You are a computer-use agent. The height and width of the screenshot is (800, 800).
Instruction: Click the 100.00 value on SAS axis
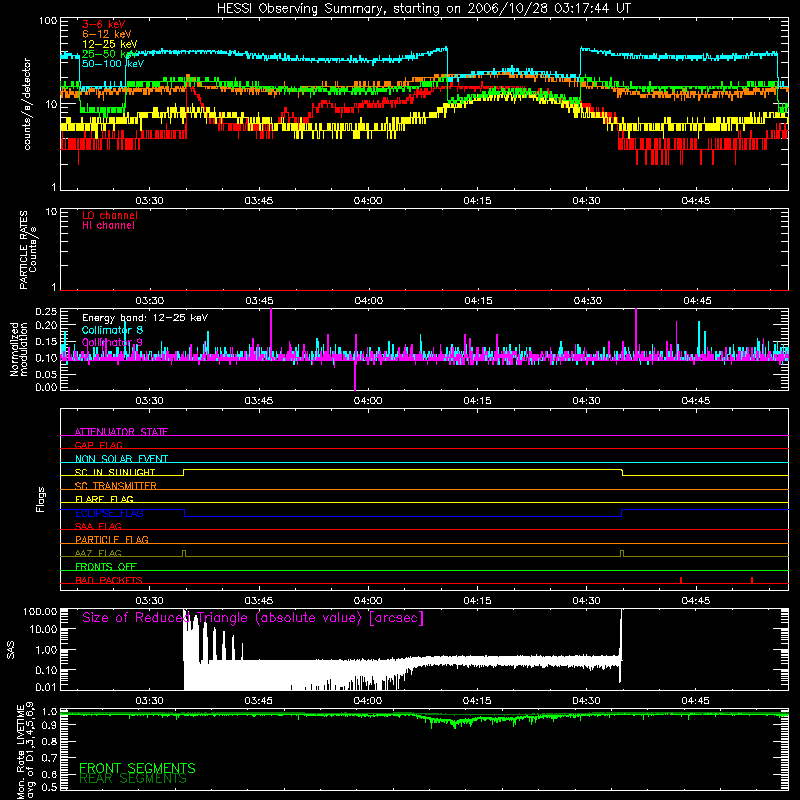40,611
